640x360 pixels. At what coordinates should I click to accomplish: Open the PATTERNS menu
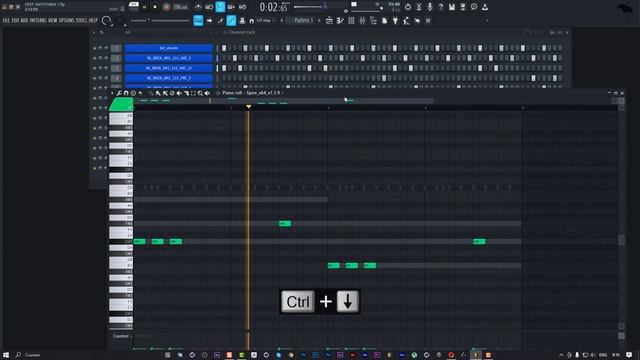pyautogui.click(x=38, y=20)
